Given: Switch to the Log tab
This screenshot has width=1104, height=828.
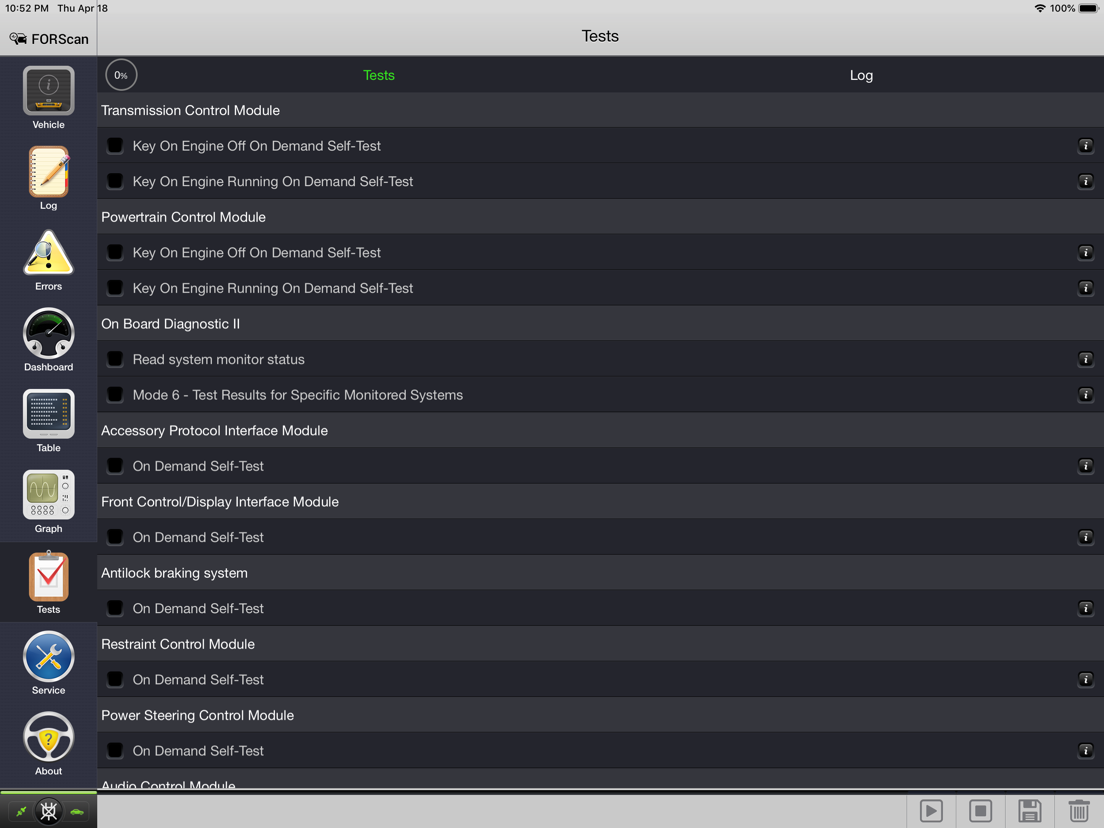Looking at the screenshot, I should tap(861, 75).
